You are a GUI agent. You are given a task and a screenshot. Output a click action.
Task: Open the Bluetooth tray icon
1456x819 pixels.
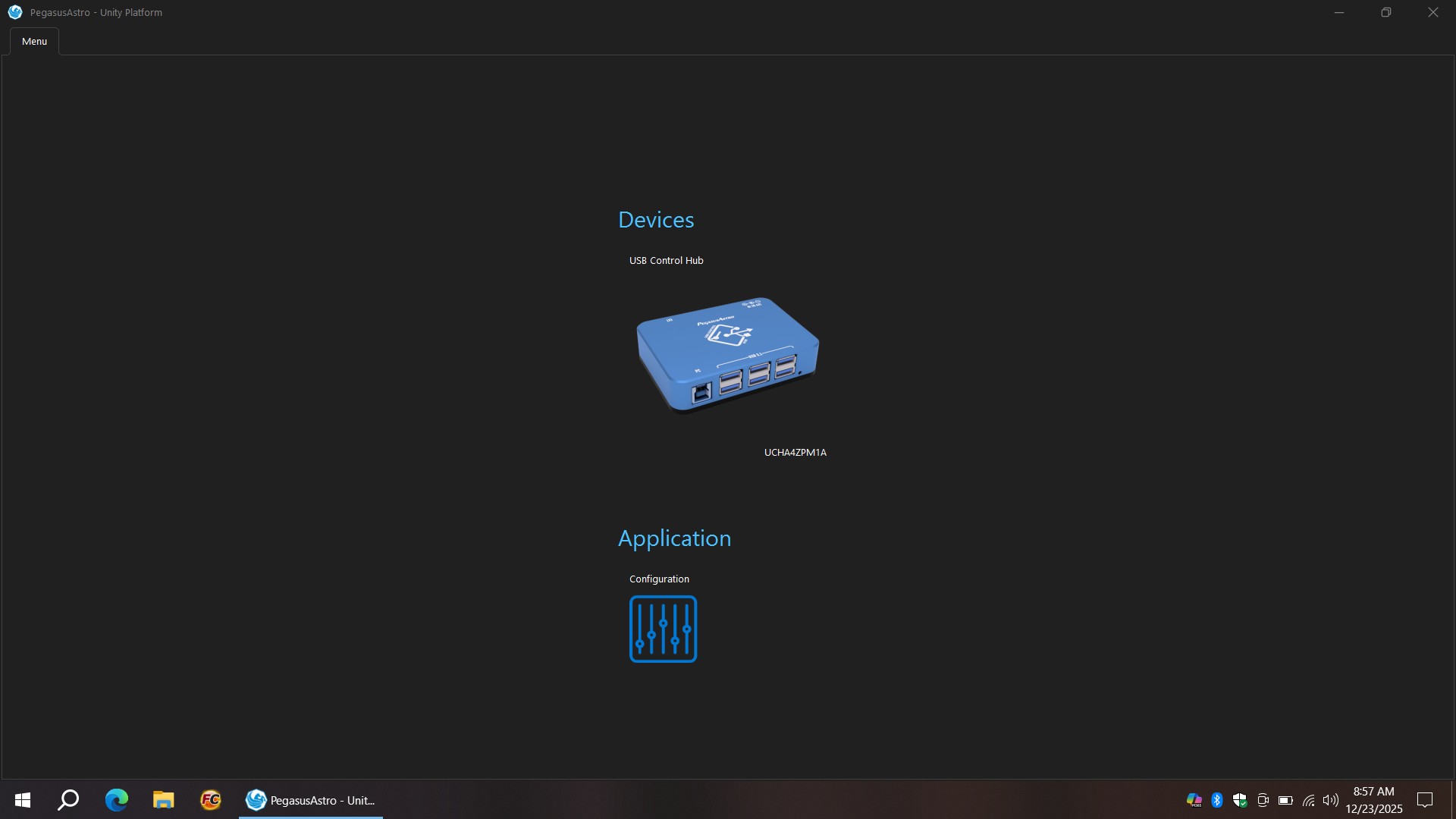(x=1217, y=800)
